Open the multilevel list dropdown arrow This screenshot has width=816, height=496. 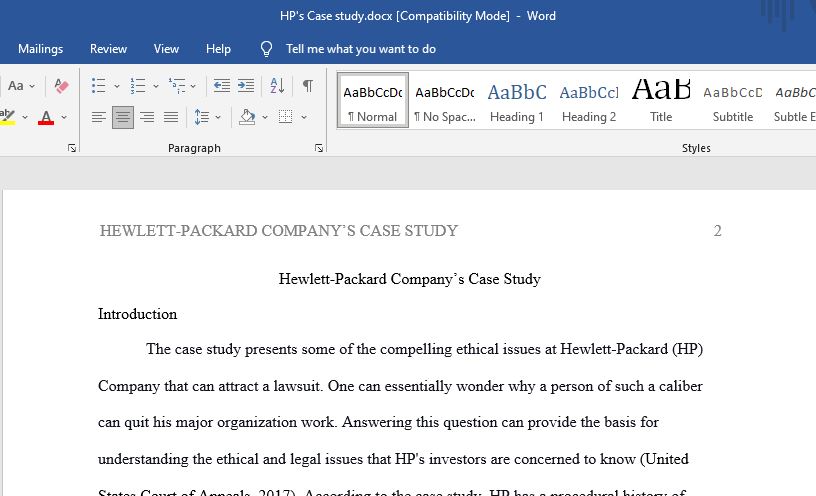click(193, 86)
